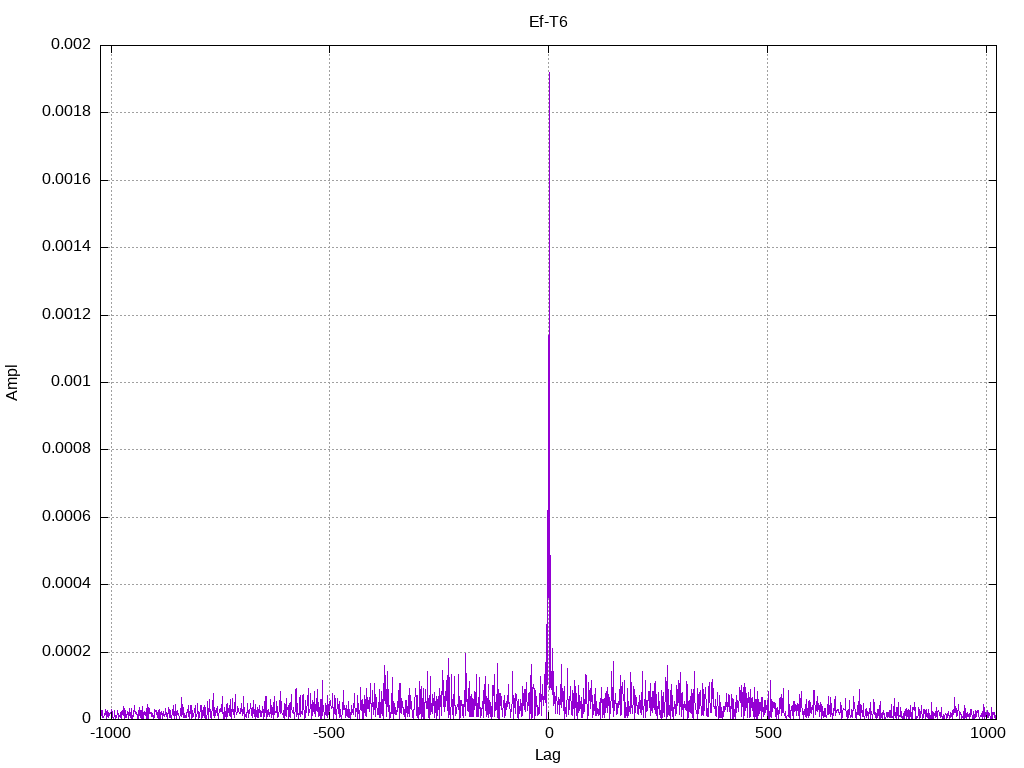Click the x-axis tick label 500

click(768, 733)
